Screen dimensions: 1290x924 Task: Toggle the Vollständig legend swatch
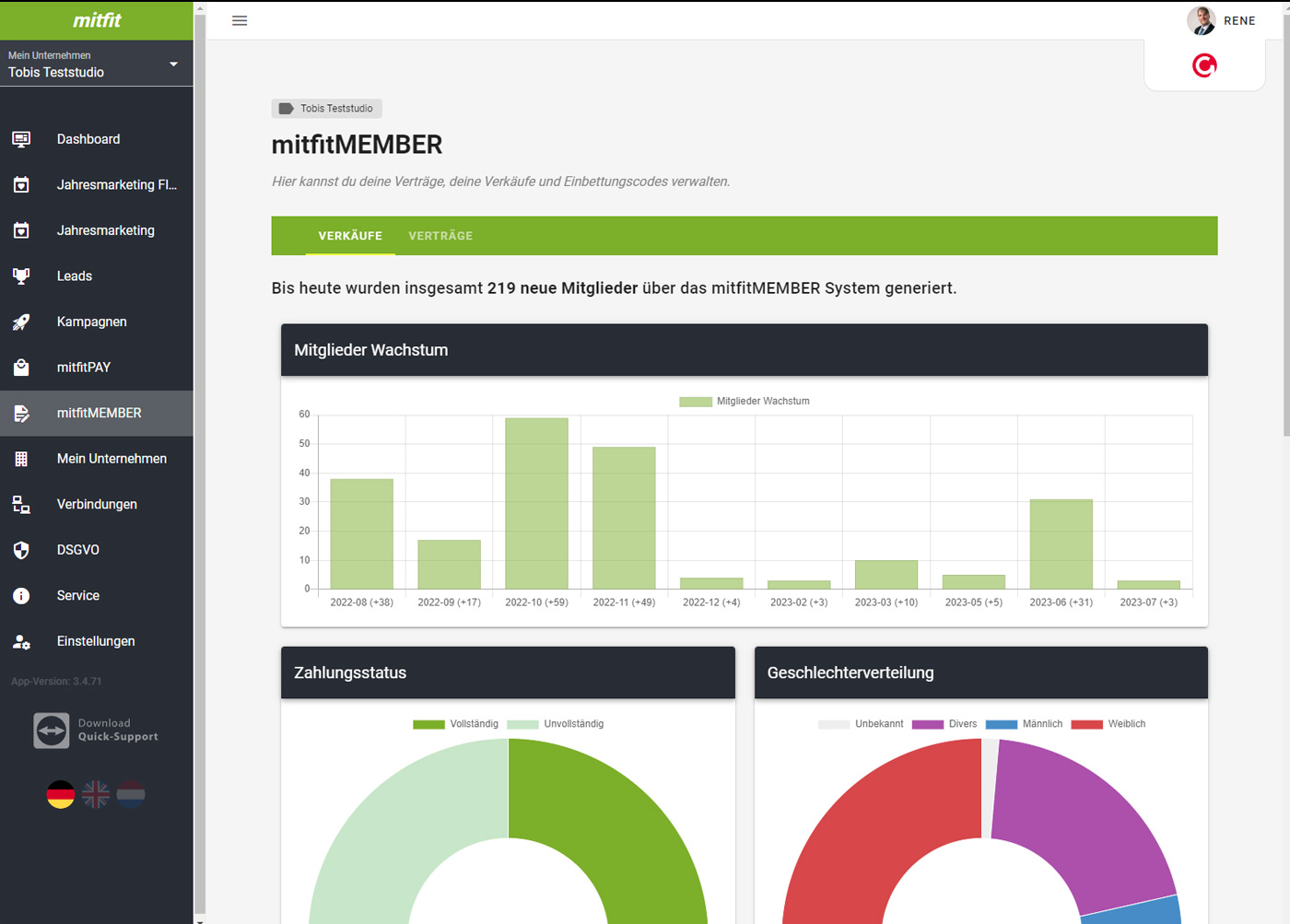point(428,724)
